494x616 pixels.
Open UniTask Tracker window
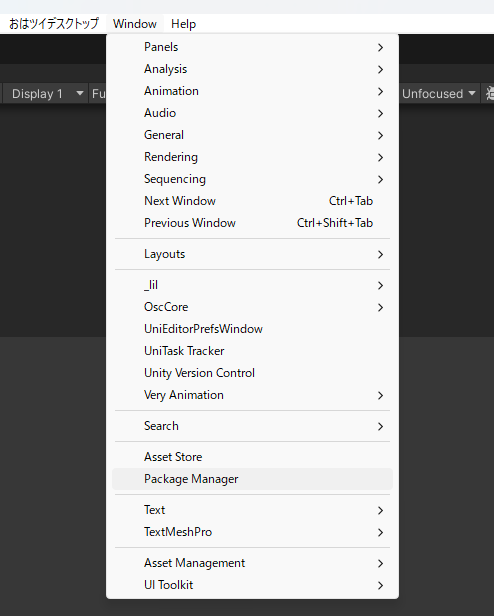tap(252, 351)
